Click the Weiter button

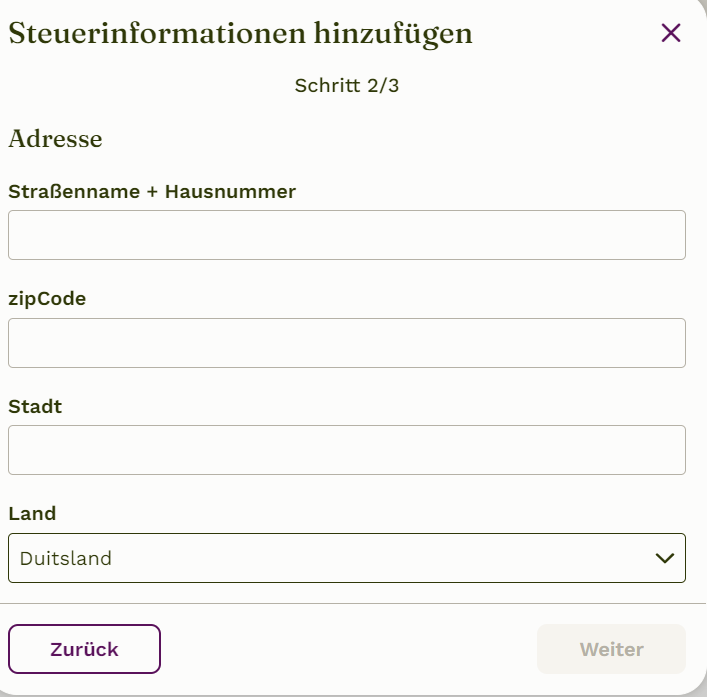(x=611, y=649)
